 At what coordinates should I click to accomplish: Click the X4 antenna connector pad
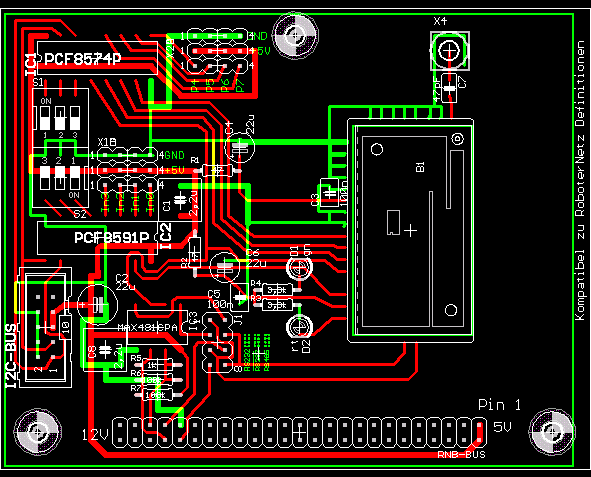click(450, 50)
